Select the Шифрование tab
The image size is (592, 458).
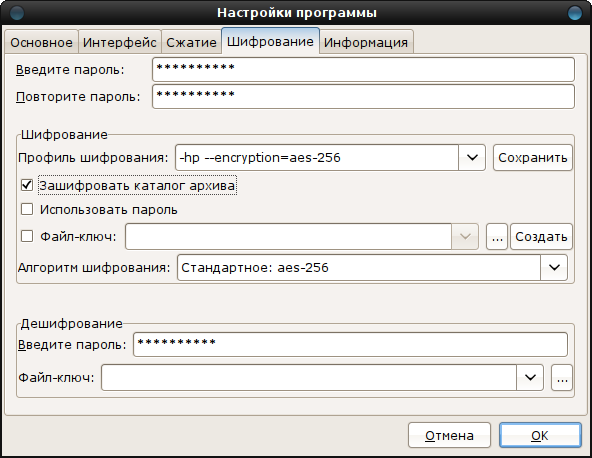pos(270,41)
